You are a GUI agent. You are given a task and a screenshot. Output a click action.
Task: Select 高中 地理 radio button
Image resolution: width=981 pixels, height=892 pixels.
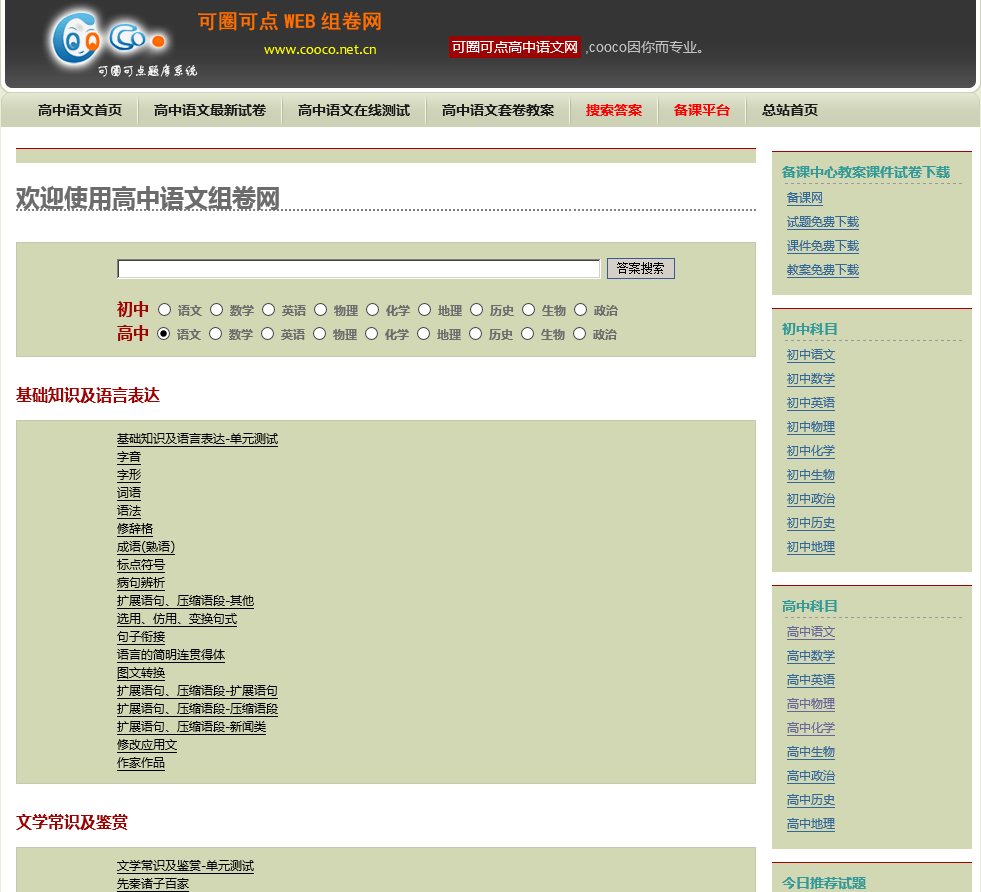click(423, 333)
